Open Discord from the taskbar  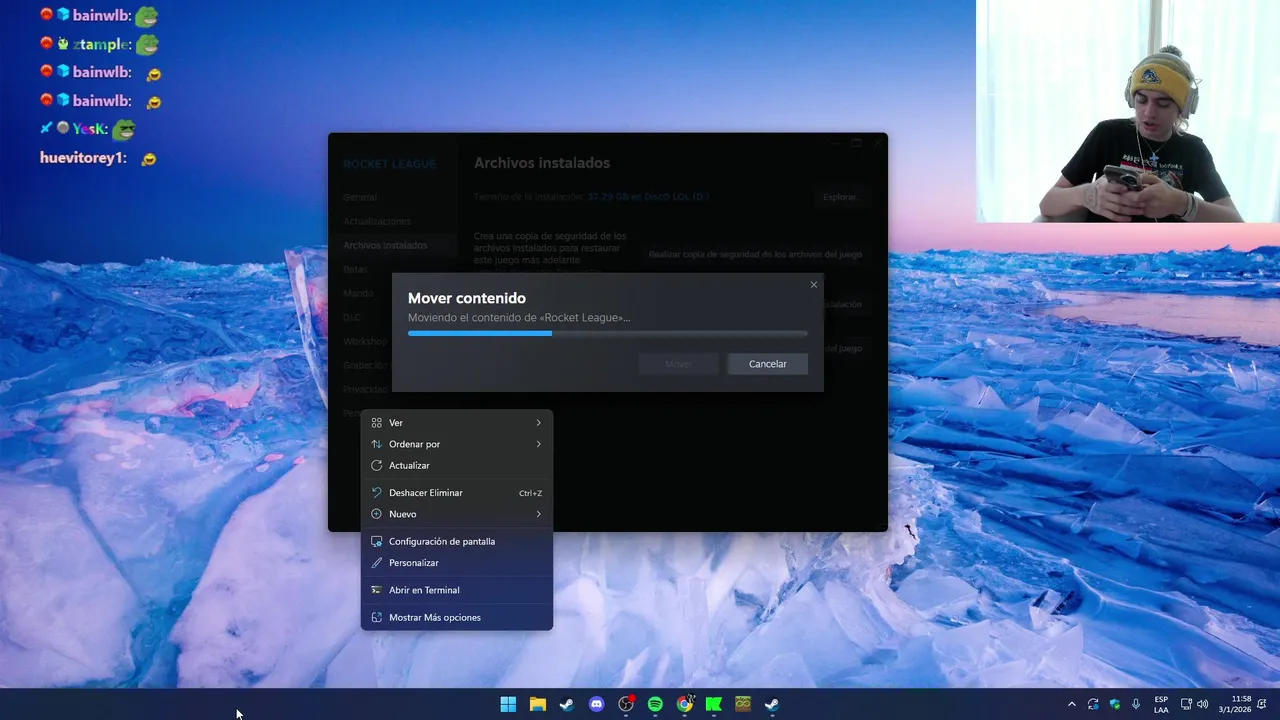(x=597, y=704)
